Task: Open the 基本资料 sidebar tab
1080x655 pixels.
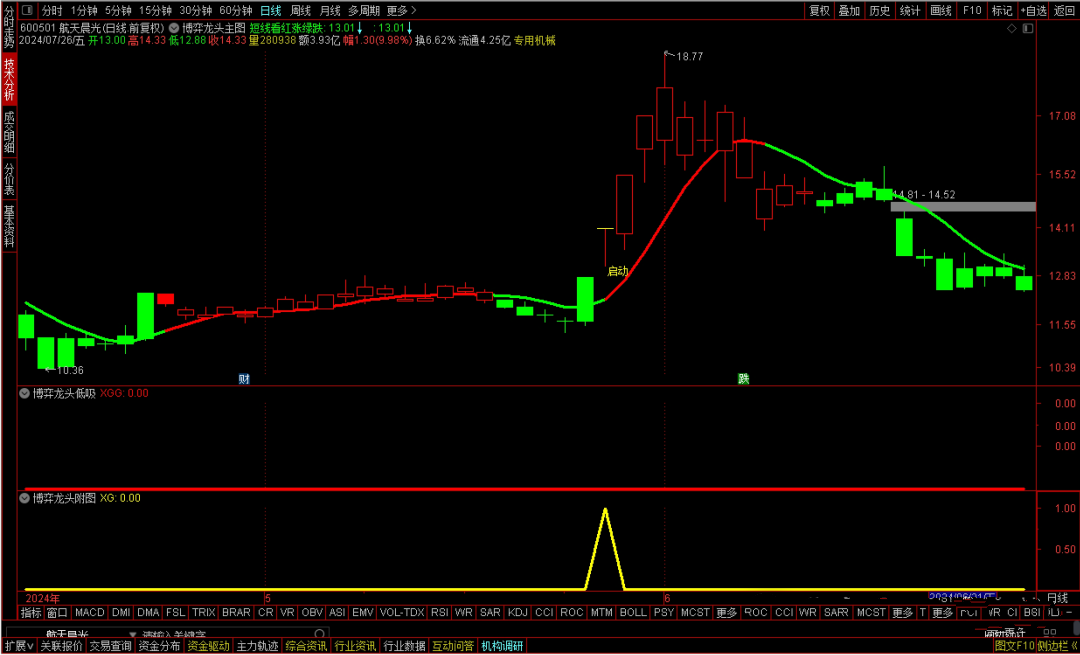Action: [x=9, y=226]
